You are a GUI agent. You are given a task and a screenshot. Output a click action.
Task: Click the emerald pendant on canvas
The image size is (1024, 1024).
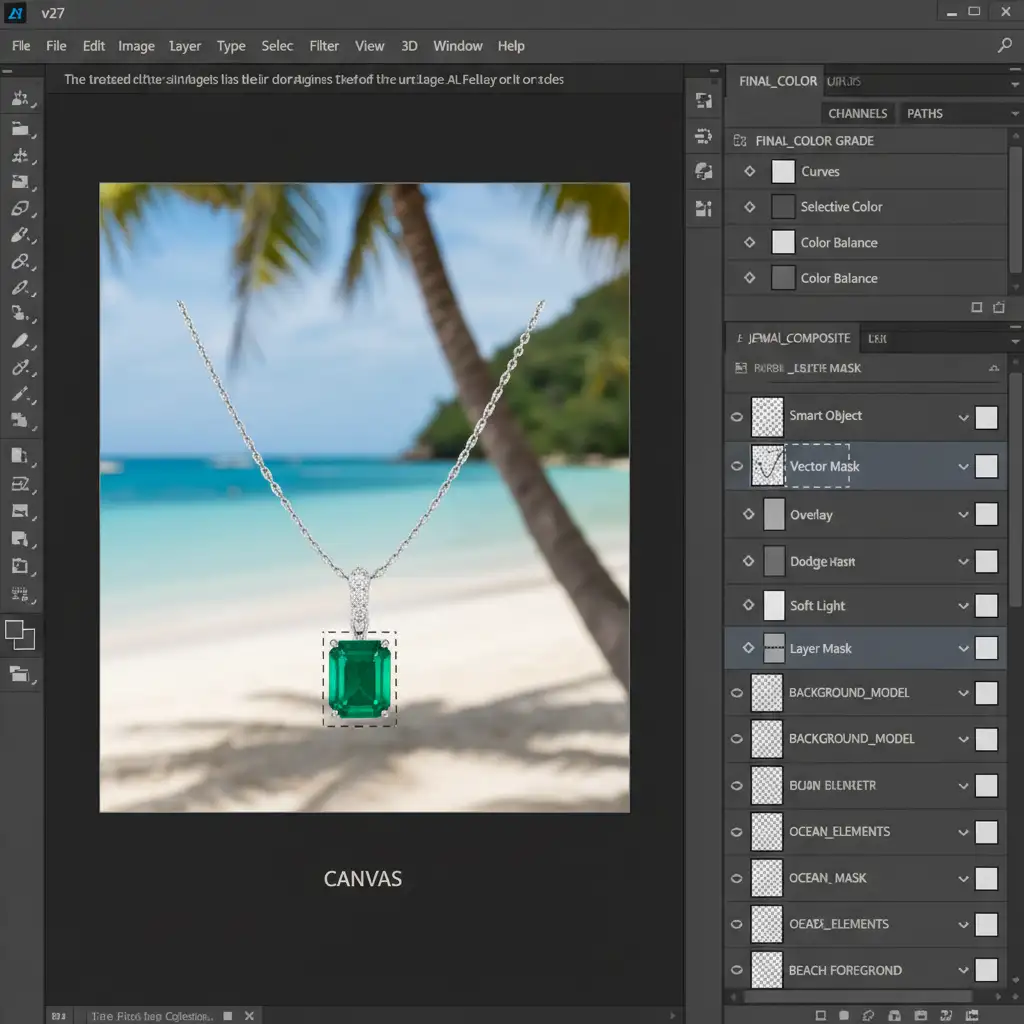pos(359,679)
